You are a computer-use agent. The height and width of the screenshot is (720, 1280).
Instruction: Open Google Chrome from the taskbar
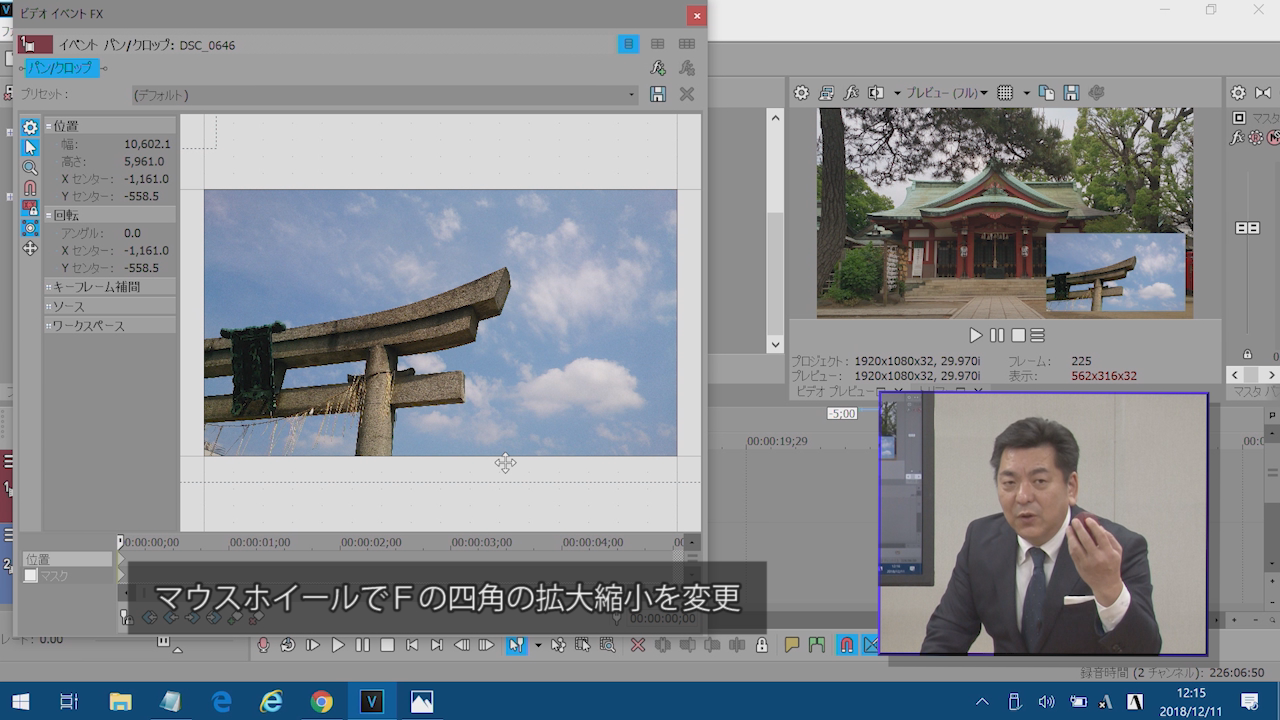click(321, 702)
